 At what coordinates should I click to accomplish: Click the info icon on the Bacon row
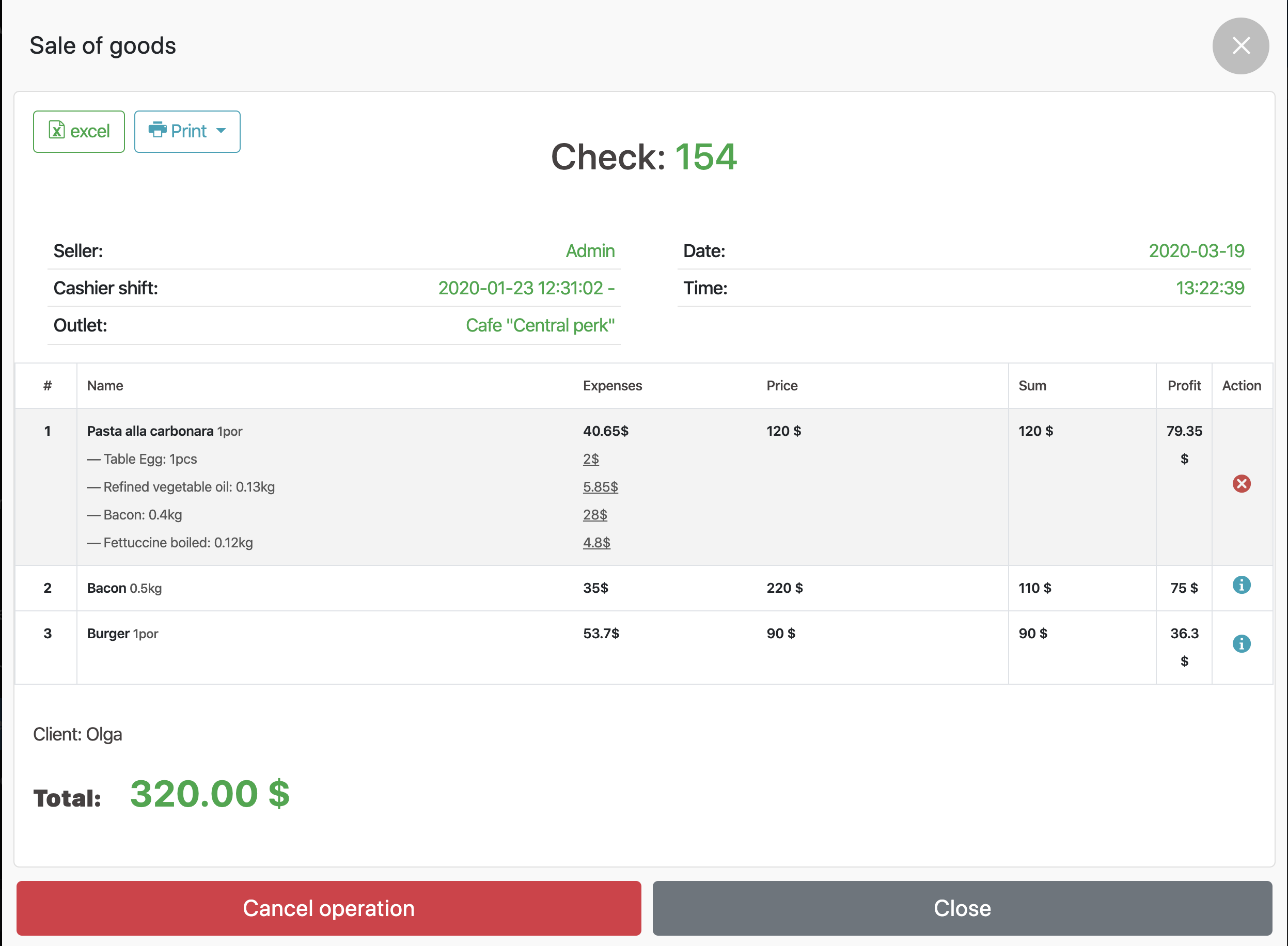[1241, 585]
